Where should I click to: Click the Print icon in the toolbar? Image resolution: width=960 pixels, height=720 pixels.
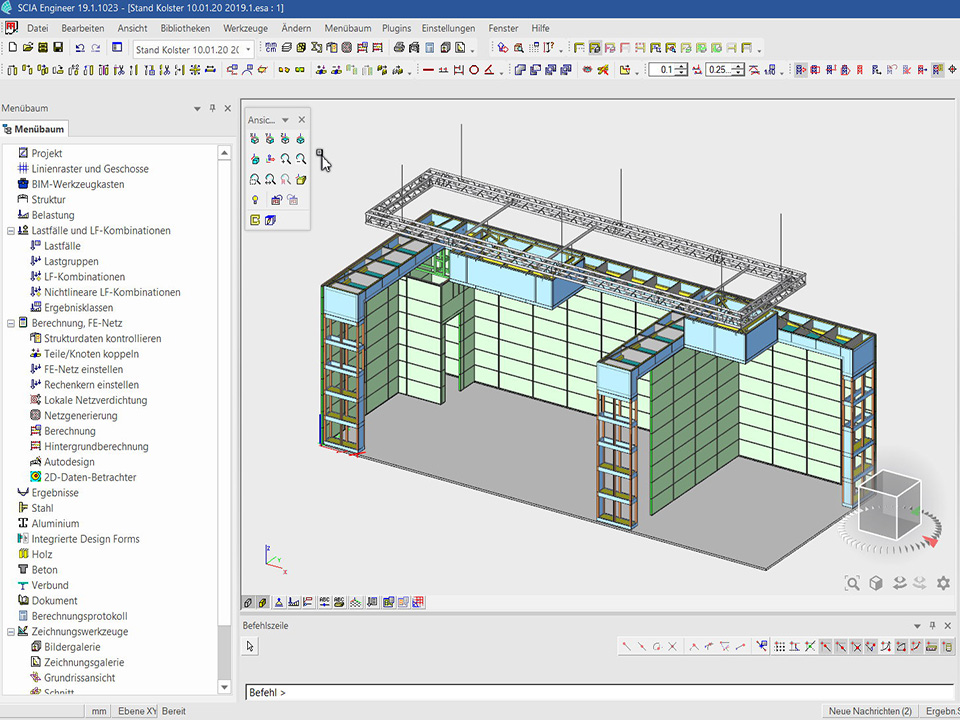point(399,48)
